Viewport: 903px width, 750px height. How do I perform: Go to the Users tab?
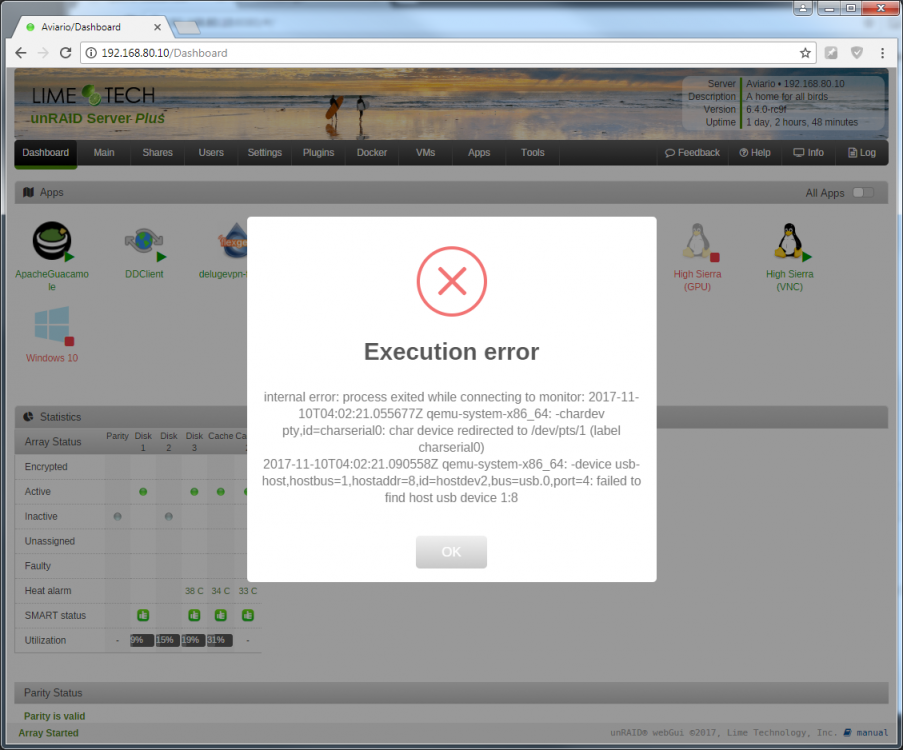tap(211, 153)
